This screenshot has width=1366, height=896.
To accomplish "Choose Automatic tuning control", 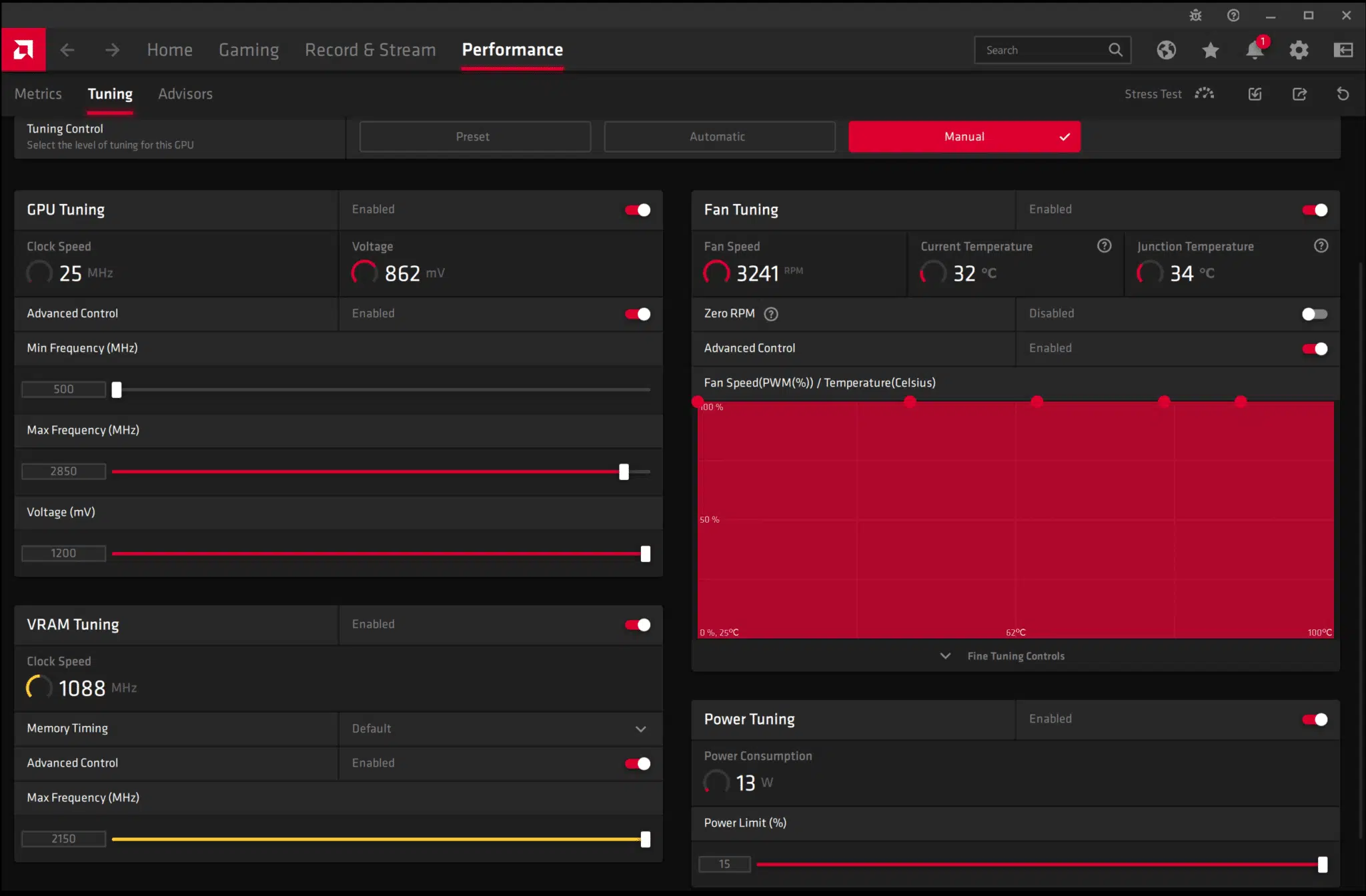I will [720, 137].
